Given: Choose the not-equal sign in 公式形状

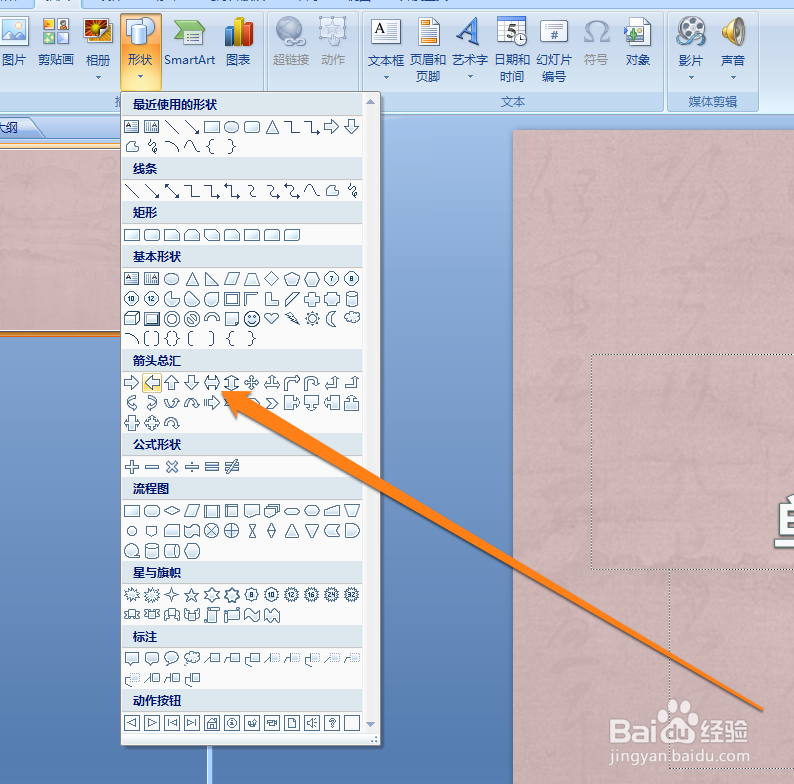Looking at the screenshot, I should point(232,466).
